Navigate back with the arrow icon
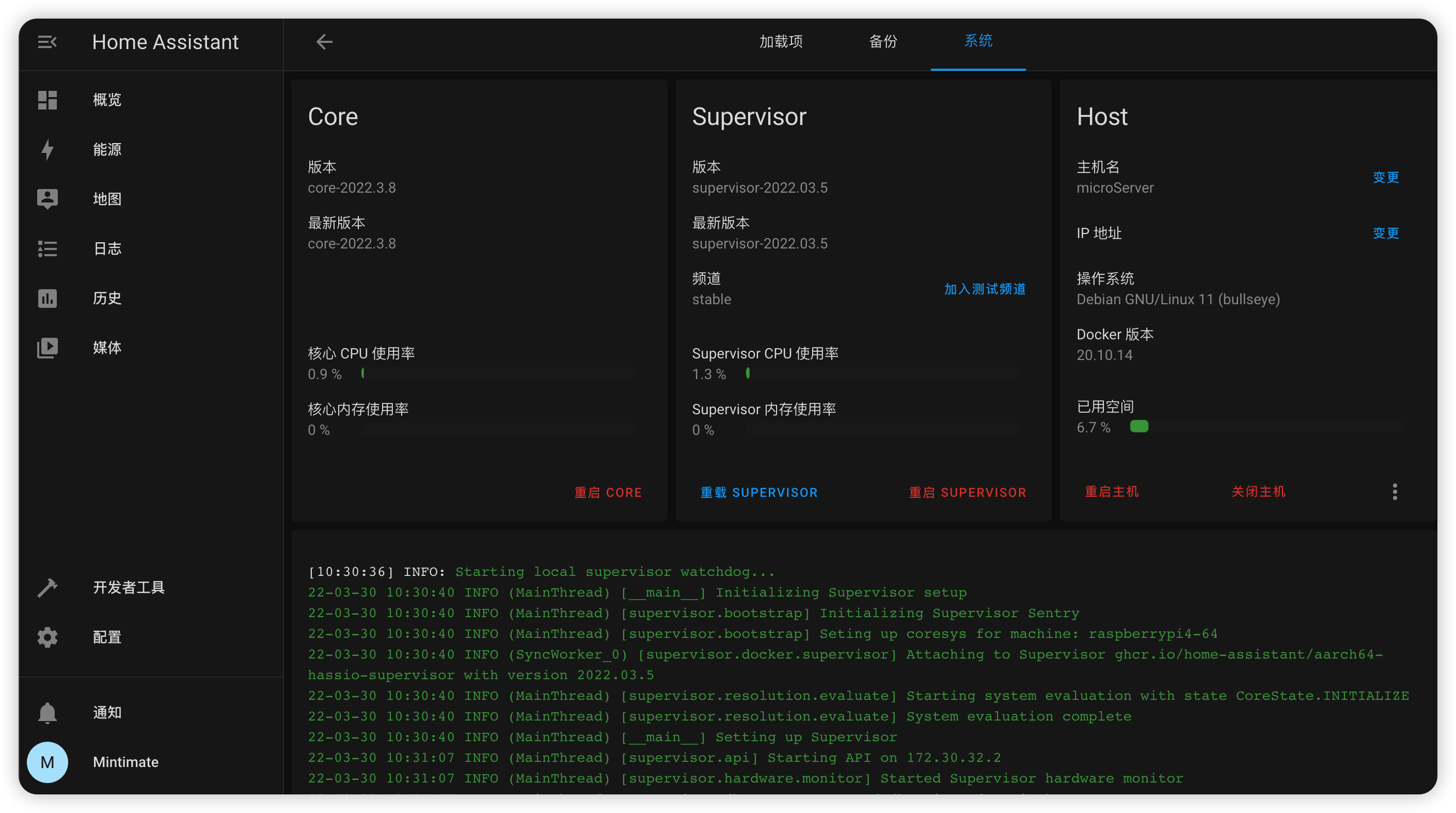1456x813 pixels. [324, 41]
